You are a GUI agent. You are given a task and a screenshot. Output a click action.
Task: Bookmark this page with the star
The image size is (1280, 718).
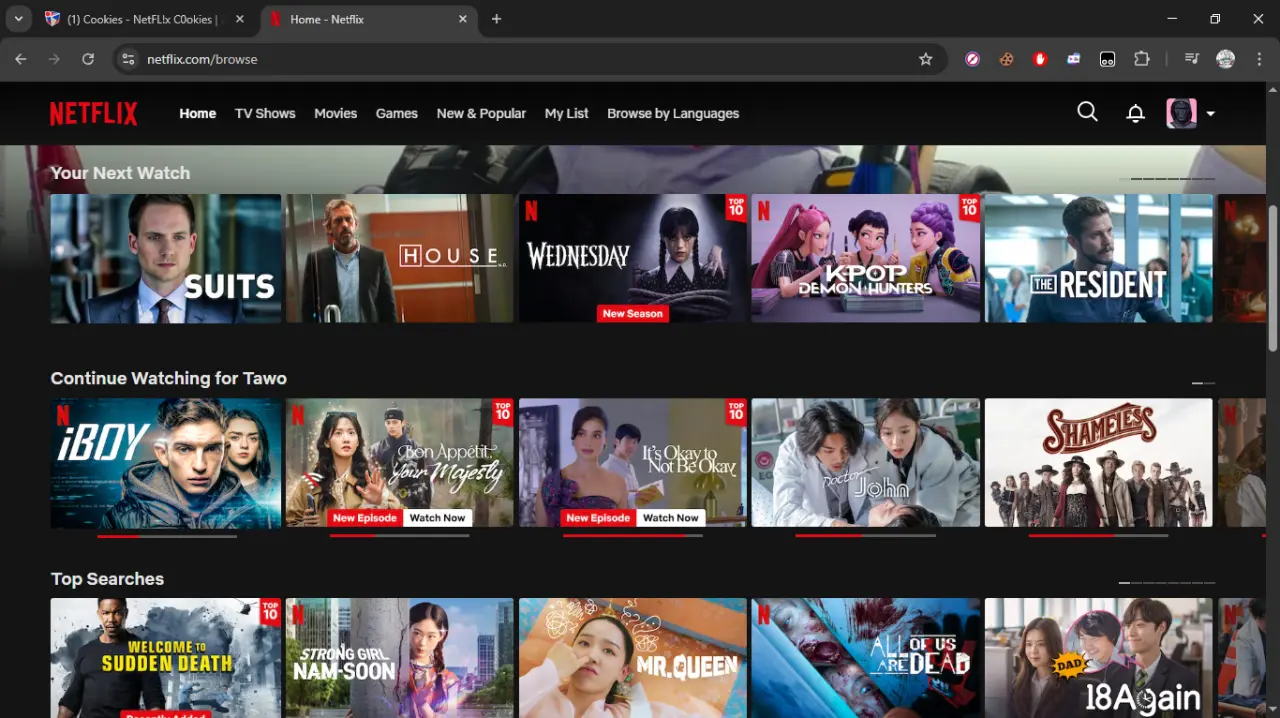click(926, 59)
